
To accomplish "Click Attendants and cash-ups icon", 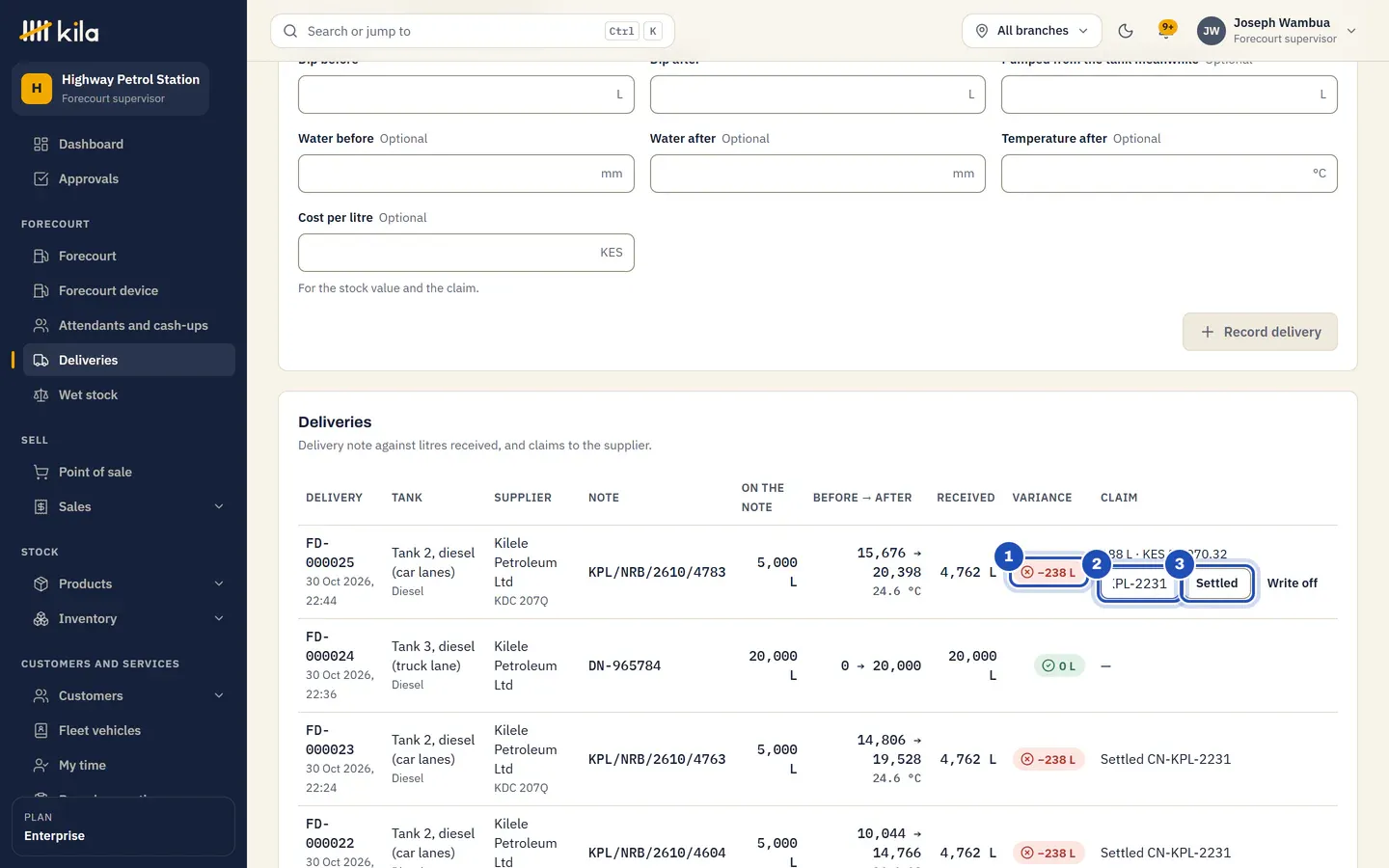I will [41, 325].
